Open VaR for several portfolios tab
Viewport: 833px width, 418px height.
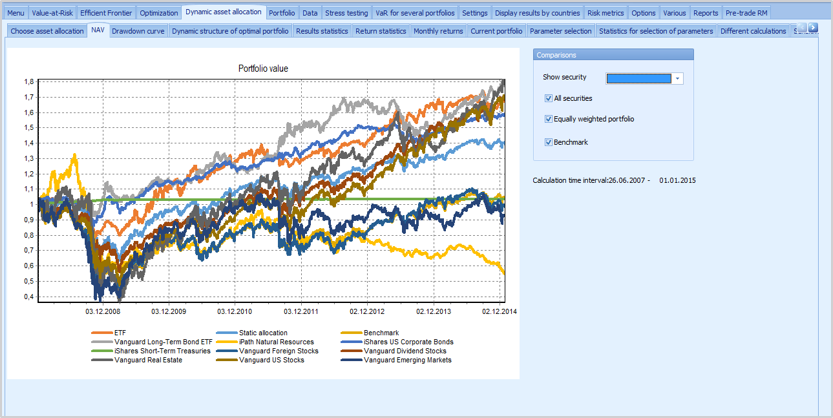(x=414, y=13)
